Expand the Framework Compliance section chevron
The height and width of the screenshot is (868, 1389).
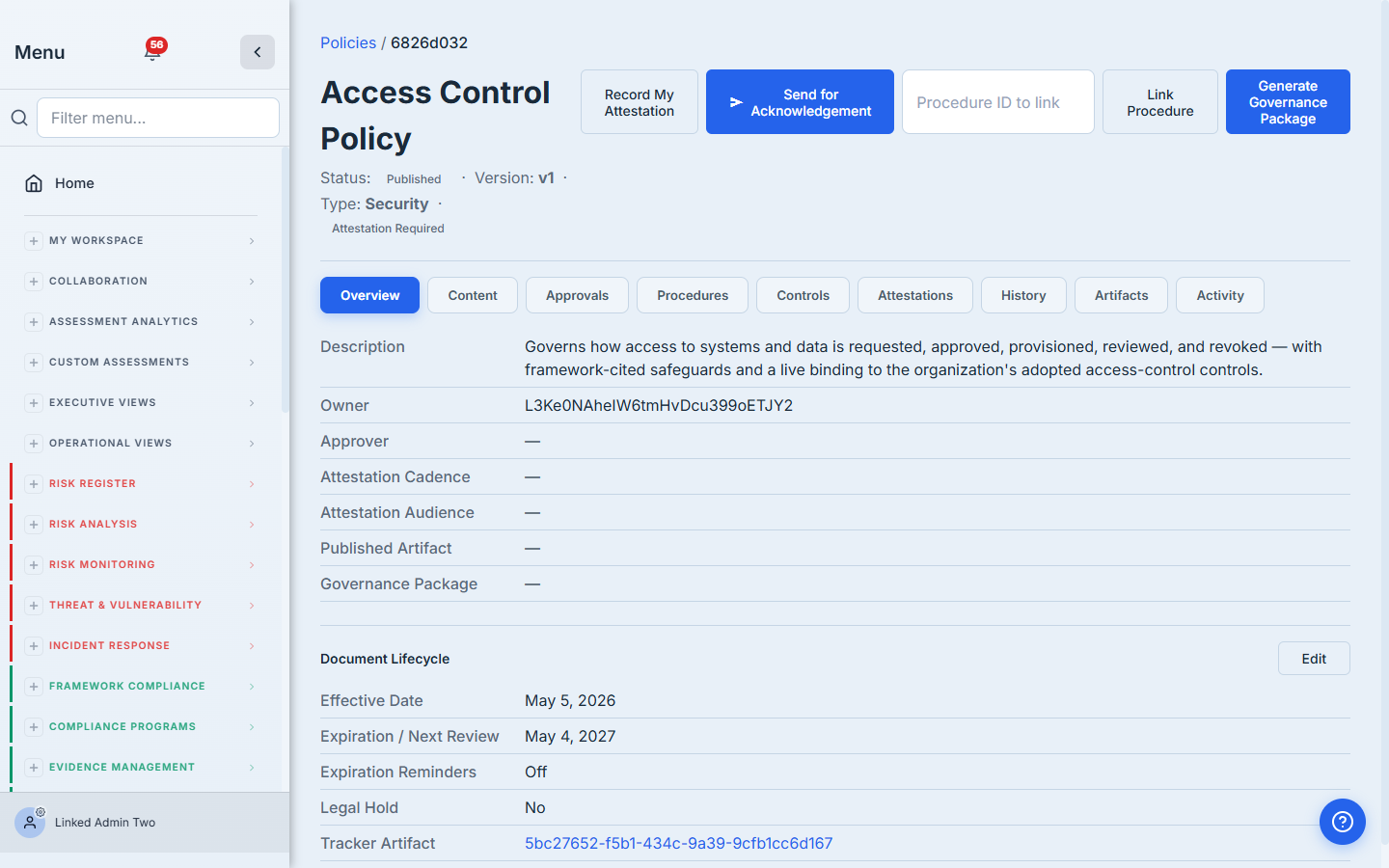tap(252, 687)
